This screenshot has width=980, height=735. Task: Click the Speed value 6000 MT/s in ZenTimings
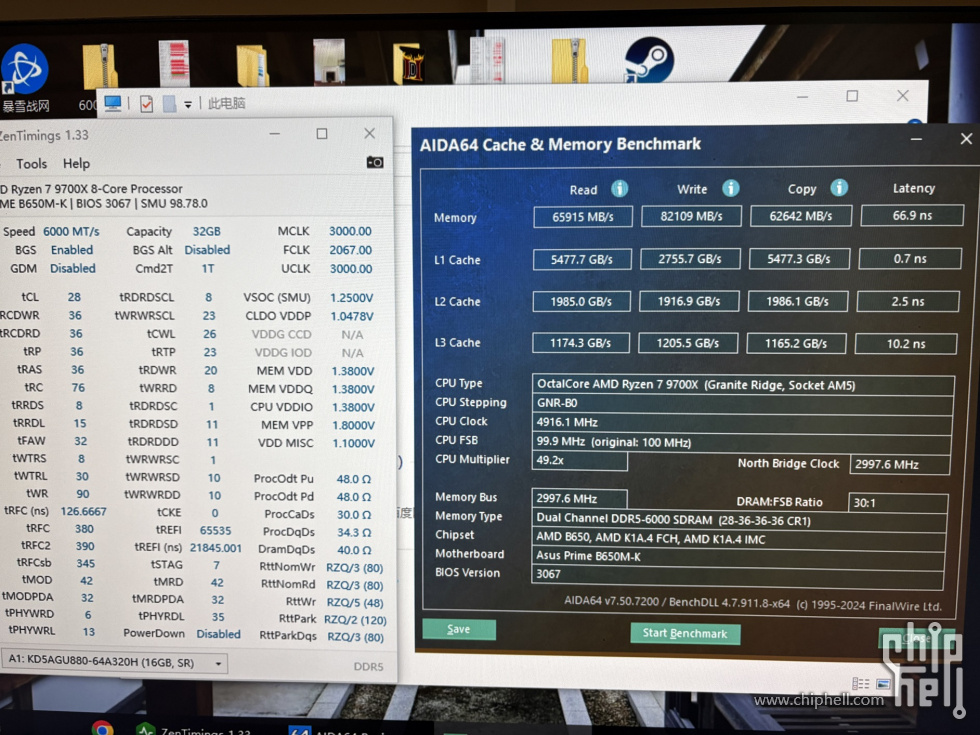click(71, 231)
